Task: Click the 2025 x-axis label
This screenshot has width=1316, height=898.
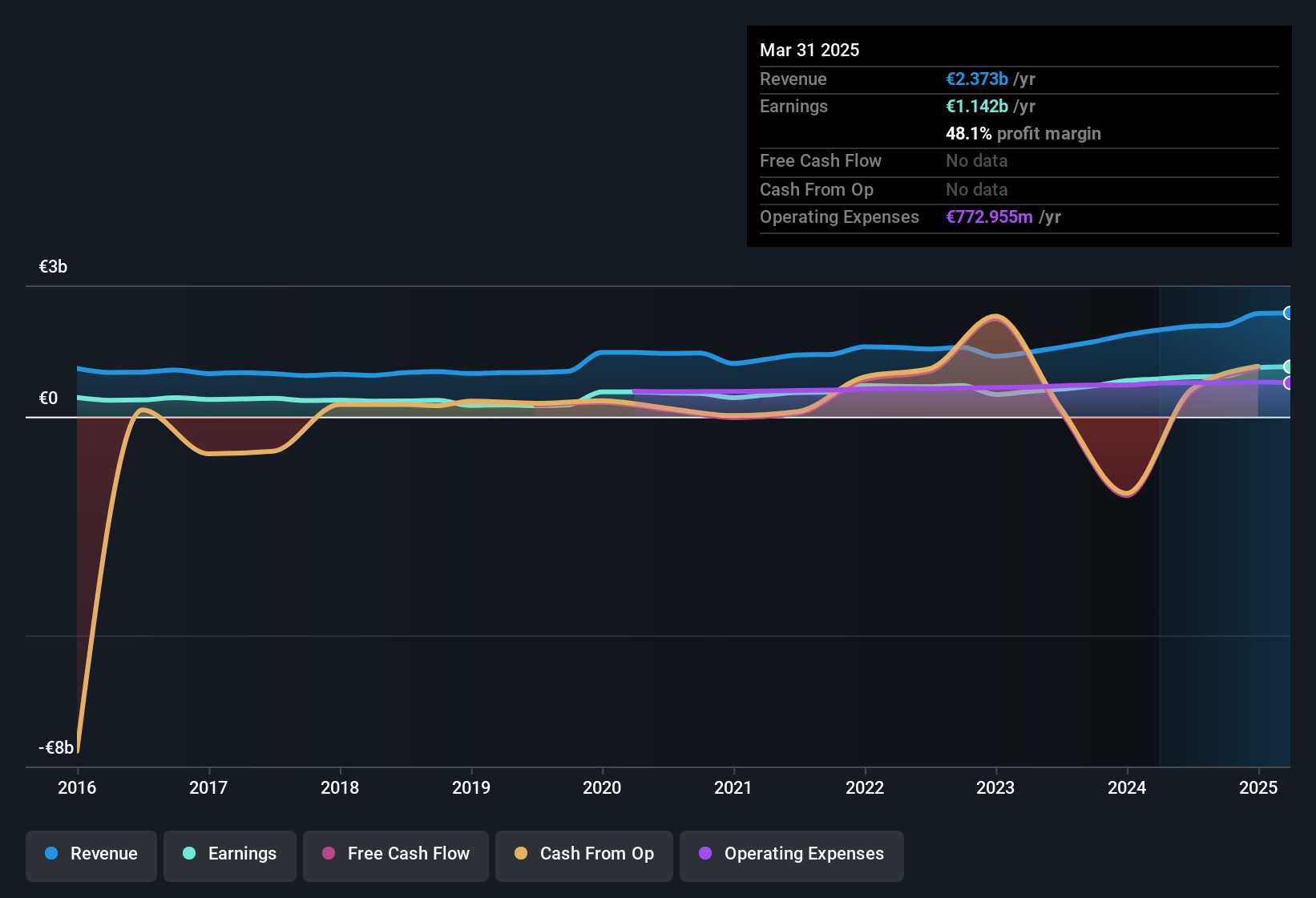Action: (x=1258, y=787)
